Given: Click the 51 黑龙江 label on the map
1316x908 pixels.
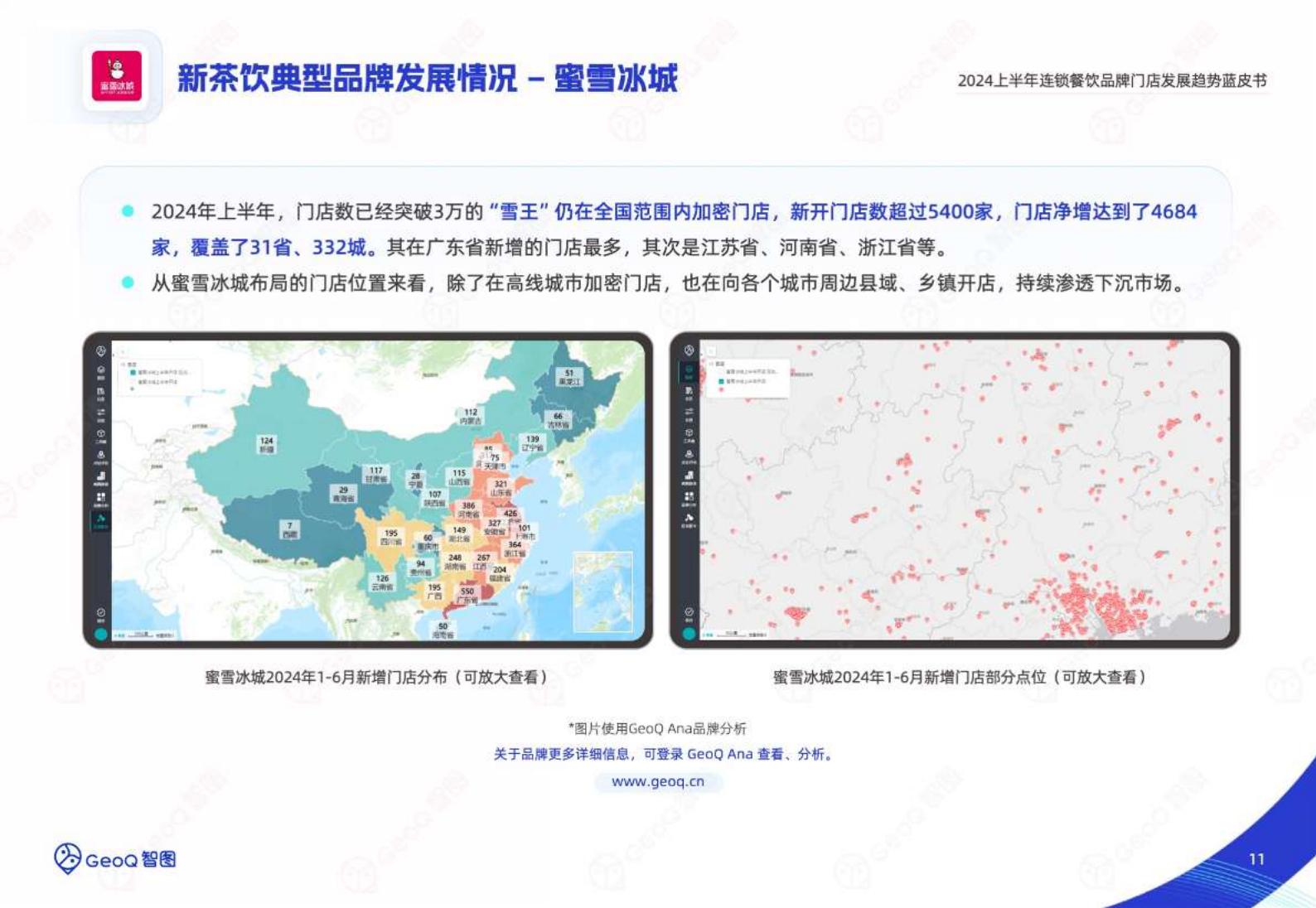Looking at the screenshot, I should [x=569, y=377].
